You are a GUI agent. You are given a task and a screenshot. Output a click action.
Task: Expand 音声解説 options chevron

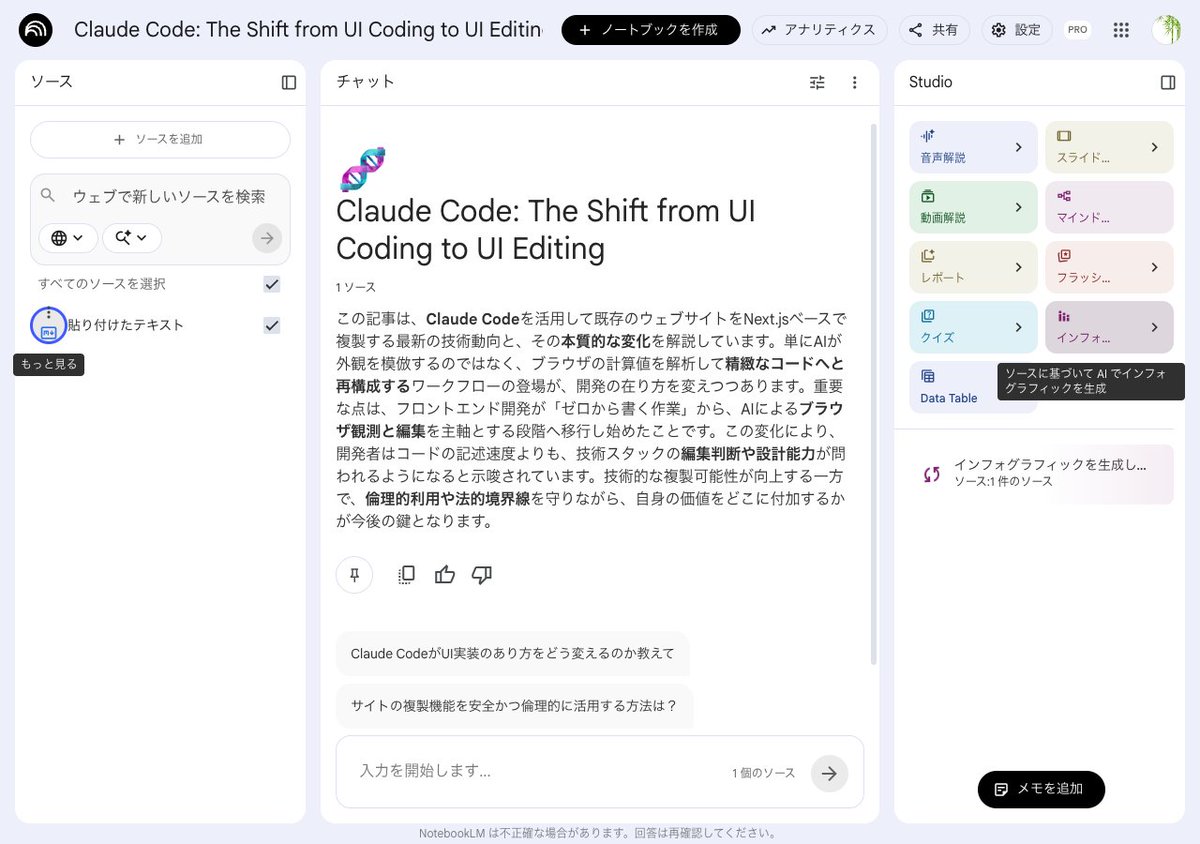(1019, 147)
